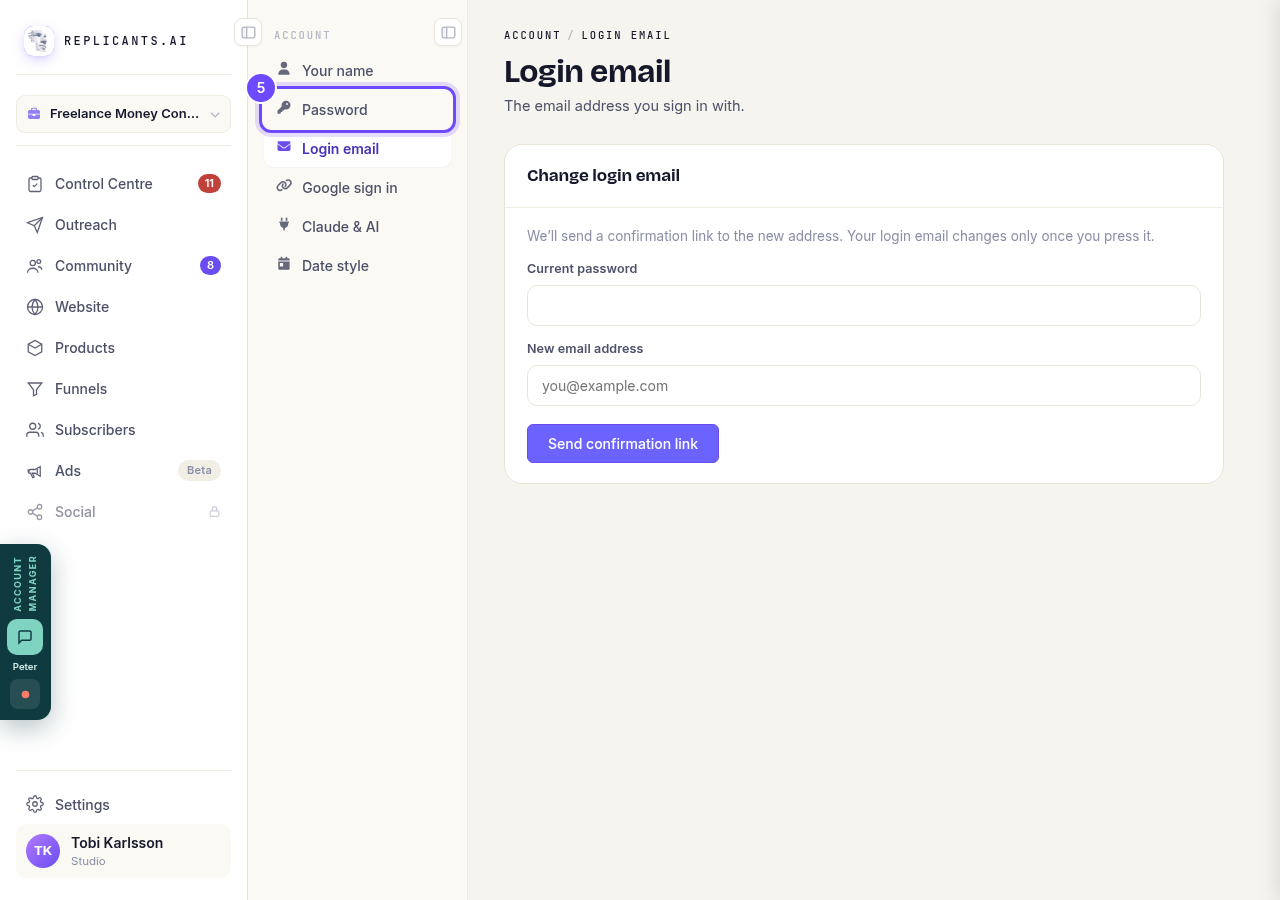Image resolution: width=1280 pixels, height=900 pixels.
Task: Click the Subscribers users icon
Action: click(x=35, y=430)
